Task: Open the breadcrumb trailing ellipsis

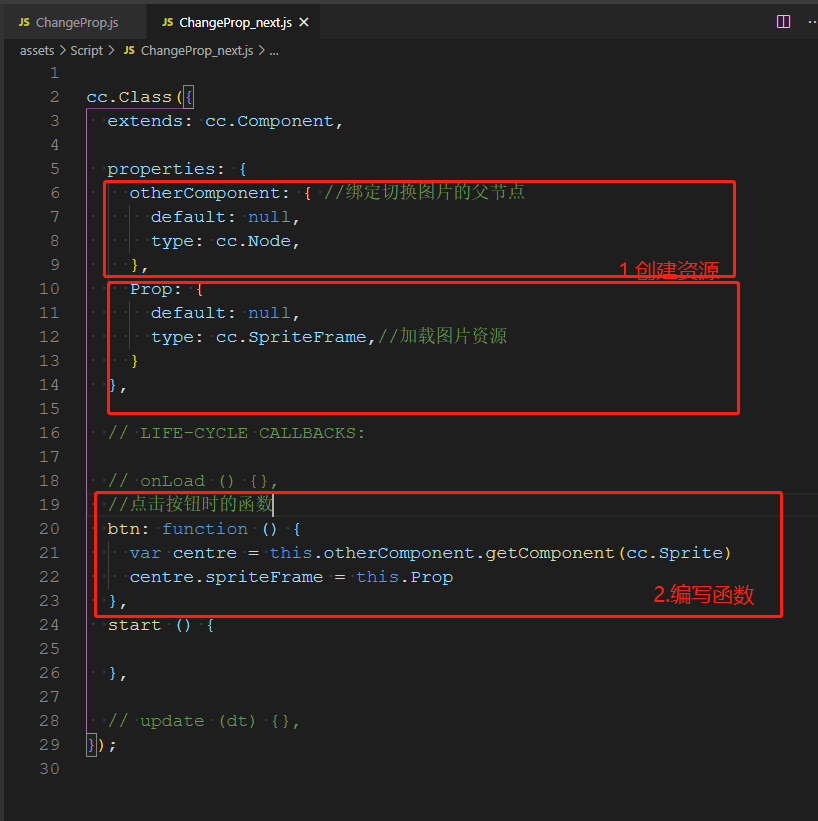Action: [274, 51]
